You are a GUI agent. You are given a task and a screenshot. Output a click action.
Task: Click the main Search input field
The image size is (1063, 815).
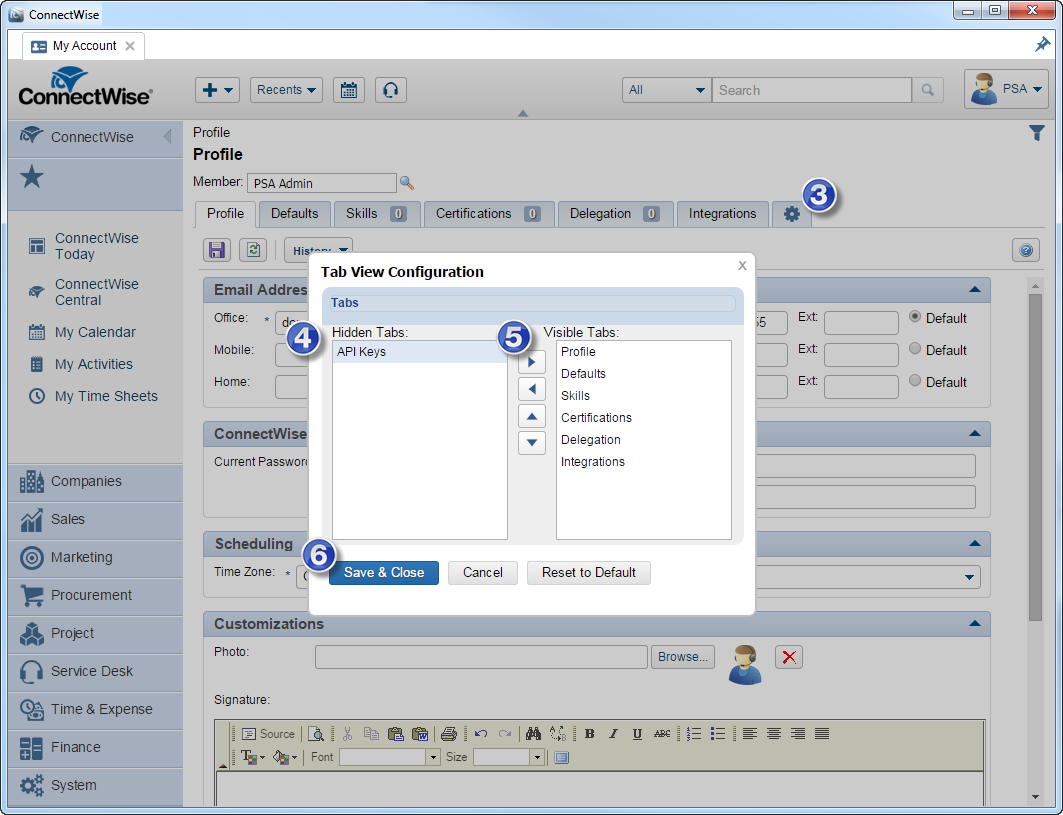click(811, 90)
